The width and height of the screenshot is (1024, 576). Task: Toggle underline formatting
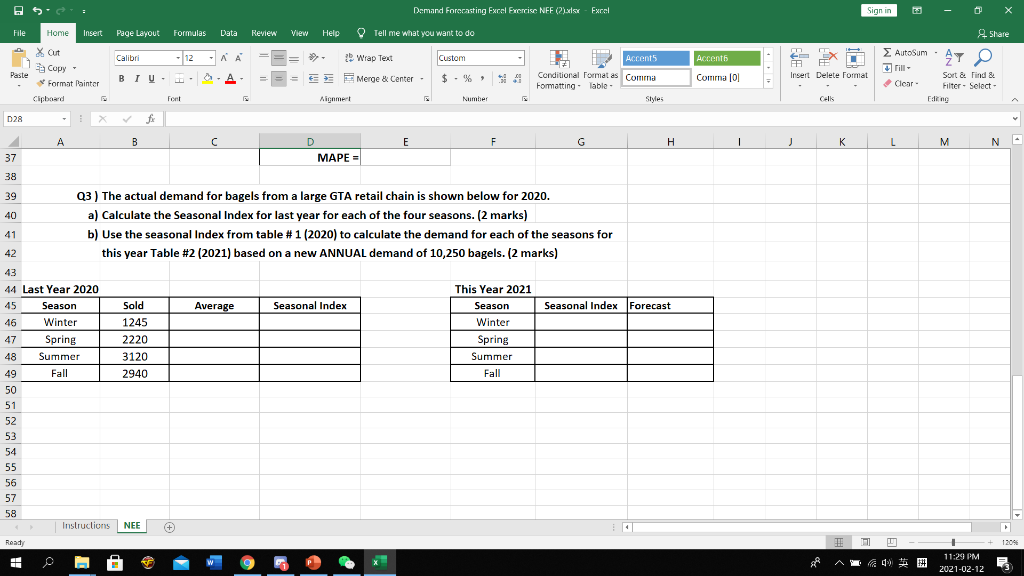point(150,77)
